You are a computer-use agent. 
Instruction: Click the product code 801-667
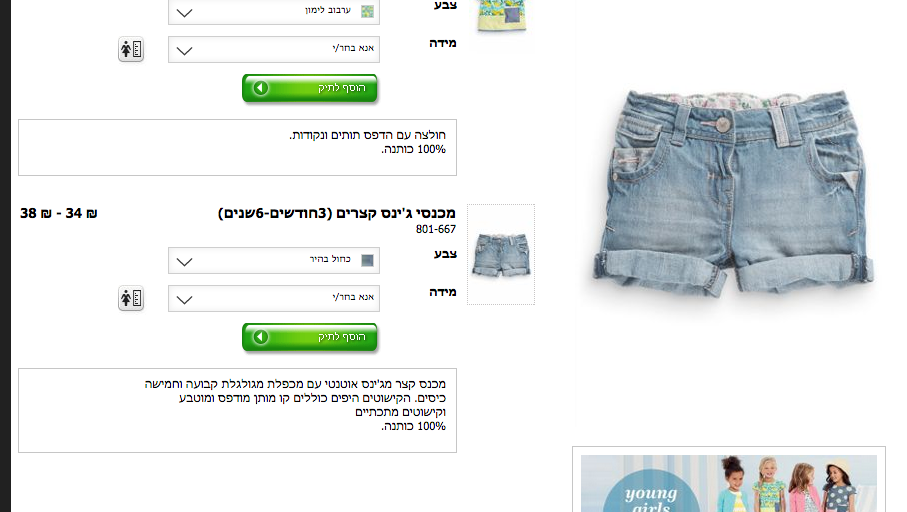pos(436,230)
